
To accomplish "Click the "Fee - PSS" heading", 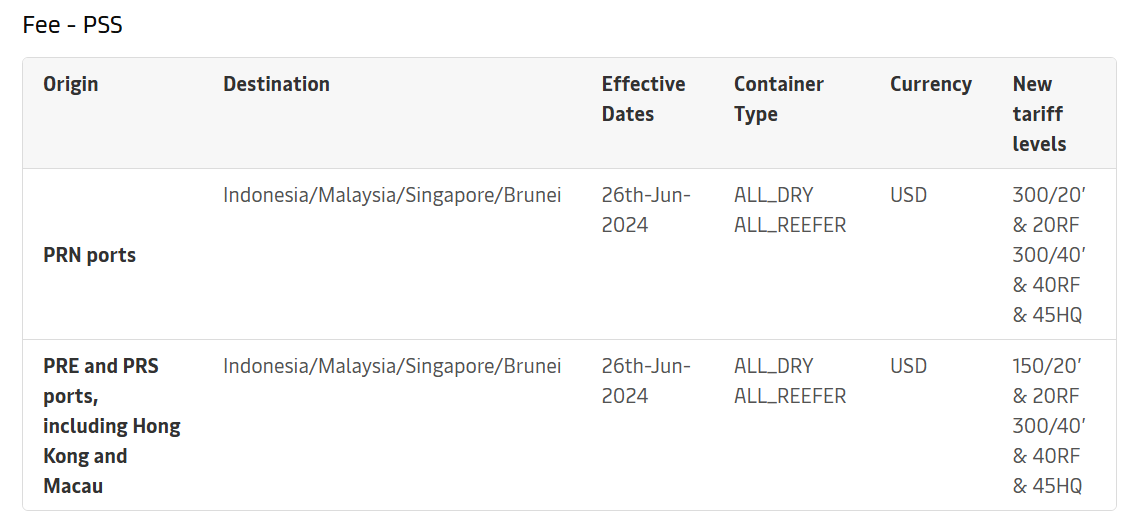I will pyautogui.click(x=72, y=25).
